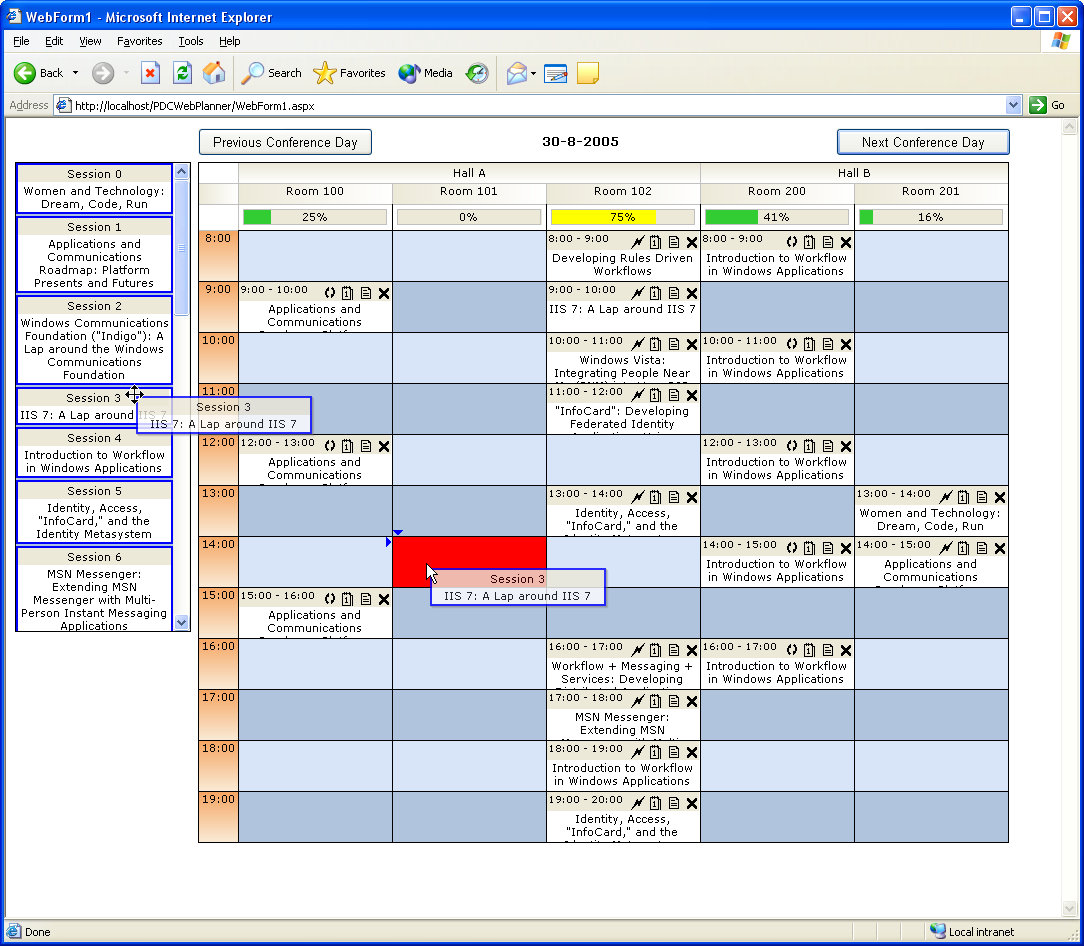The height and width of the screenshot is (946, 1084).
Task: Click the yellow Discuss note icon
Action: (588, 73)
